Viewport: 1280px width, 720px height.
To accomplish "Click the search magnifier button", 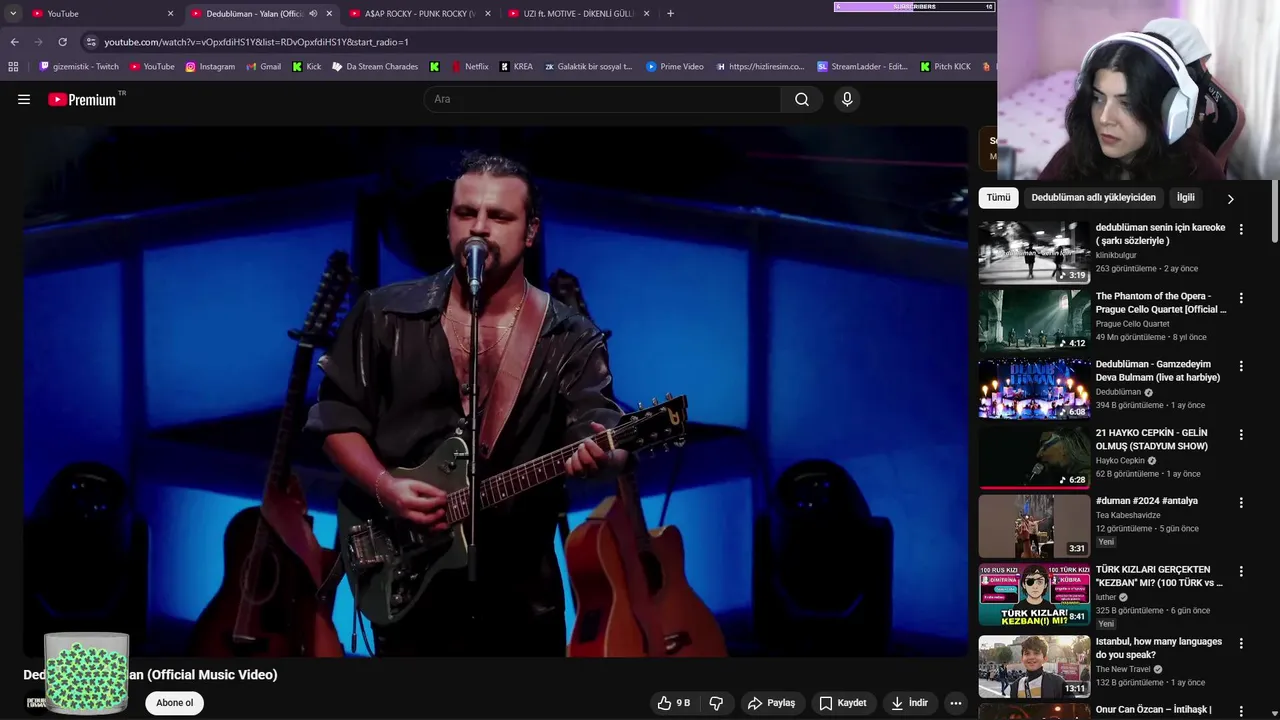I will (x=802, y=99).
